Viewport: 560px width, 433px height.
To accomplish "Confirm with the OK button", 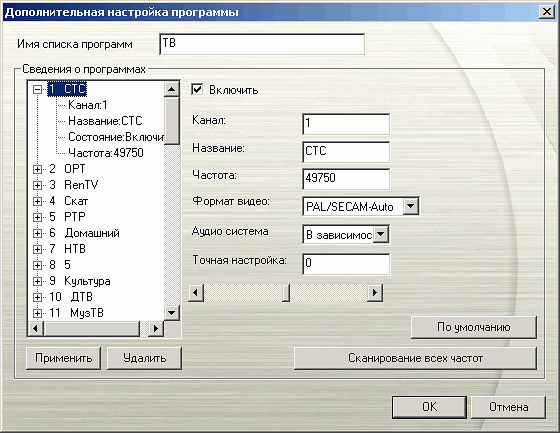I will coord(429,407).
